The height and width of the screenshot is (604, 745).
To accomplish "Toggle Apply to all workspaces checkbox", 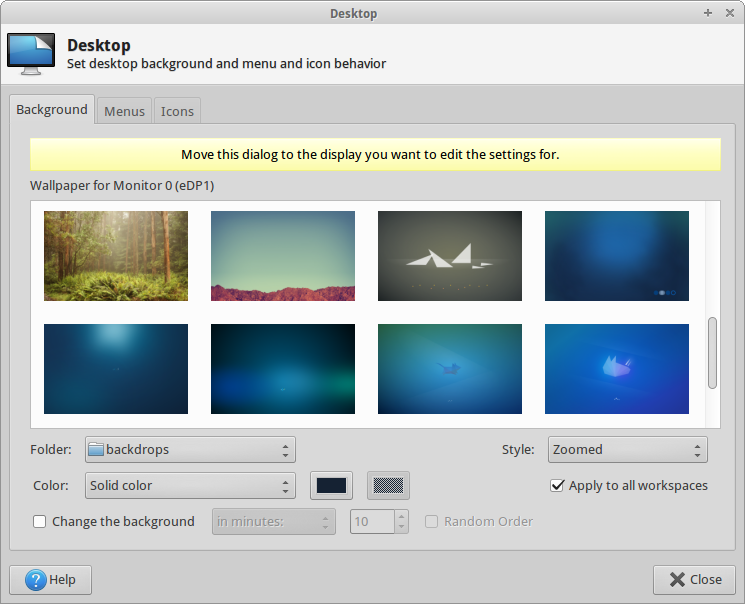I will [x=558, y=486].
